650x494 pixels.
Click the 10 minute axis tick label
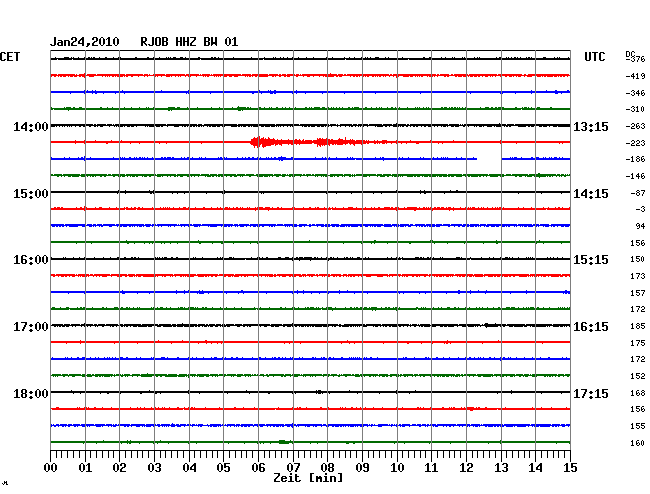[397, 468]
